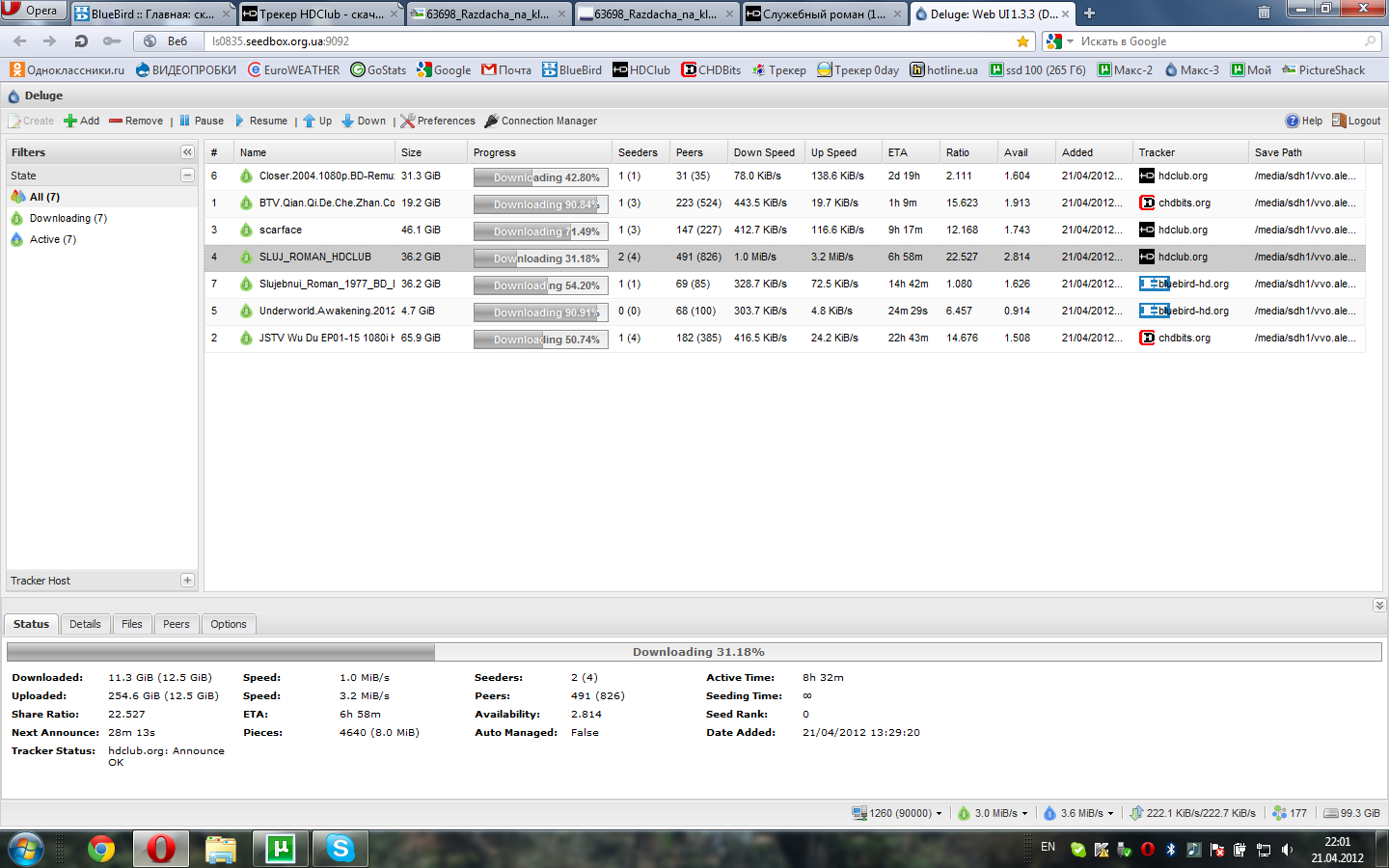Collapse the State filter section
The width and height of the screenshot is (1389, 868).
(187, 176)
